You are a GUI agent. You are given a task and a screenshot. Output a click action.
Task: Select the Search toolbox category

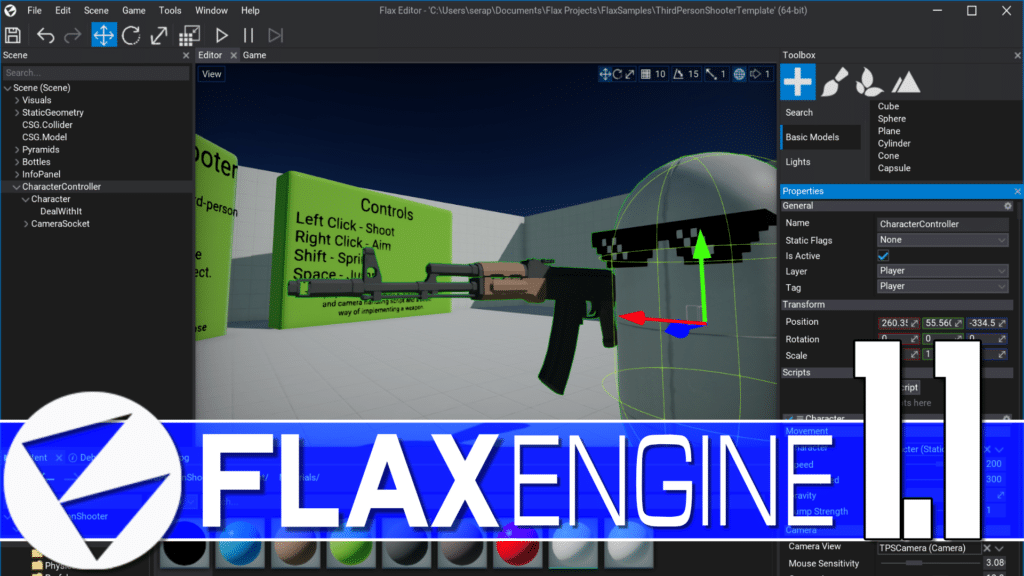(821, 112)
